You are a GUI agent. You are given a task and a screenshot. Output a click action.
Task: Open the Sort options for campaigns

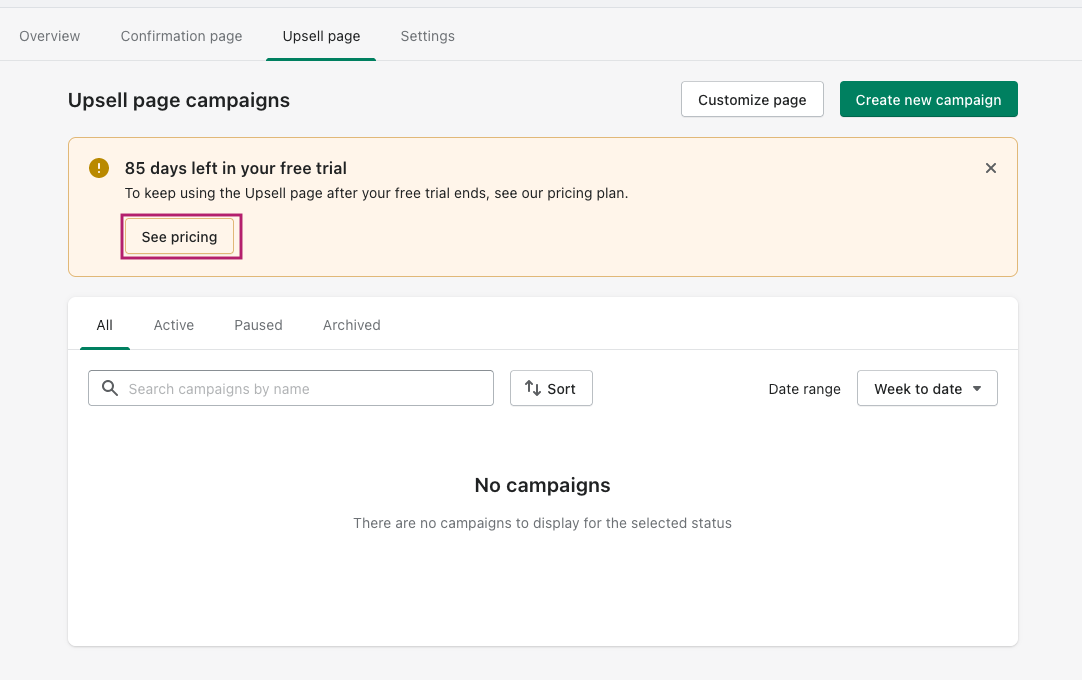click(551, 388)
